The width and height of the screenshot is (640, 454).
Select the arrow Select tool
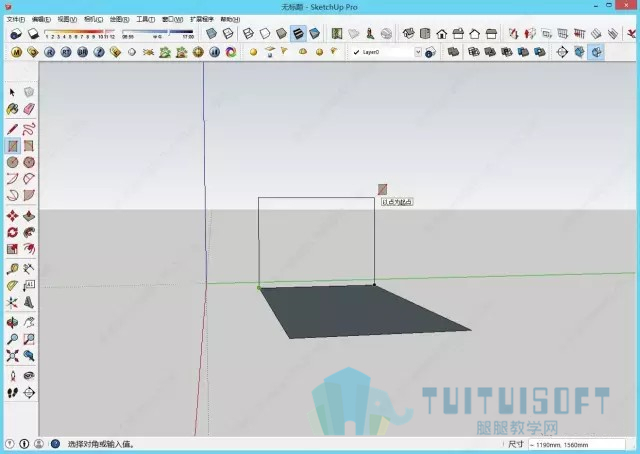12,93
